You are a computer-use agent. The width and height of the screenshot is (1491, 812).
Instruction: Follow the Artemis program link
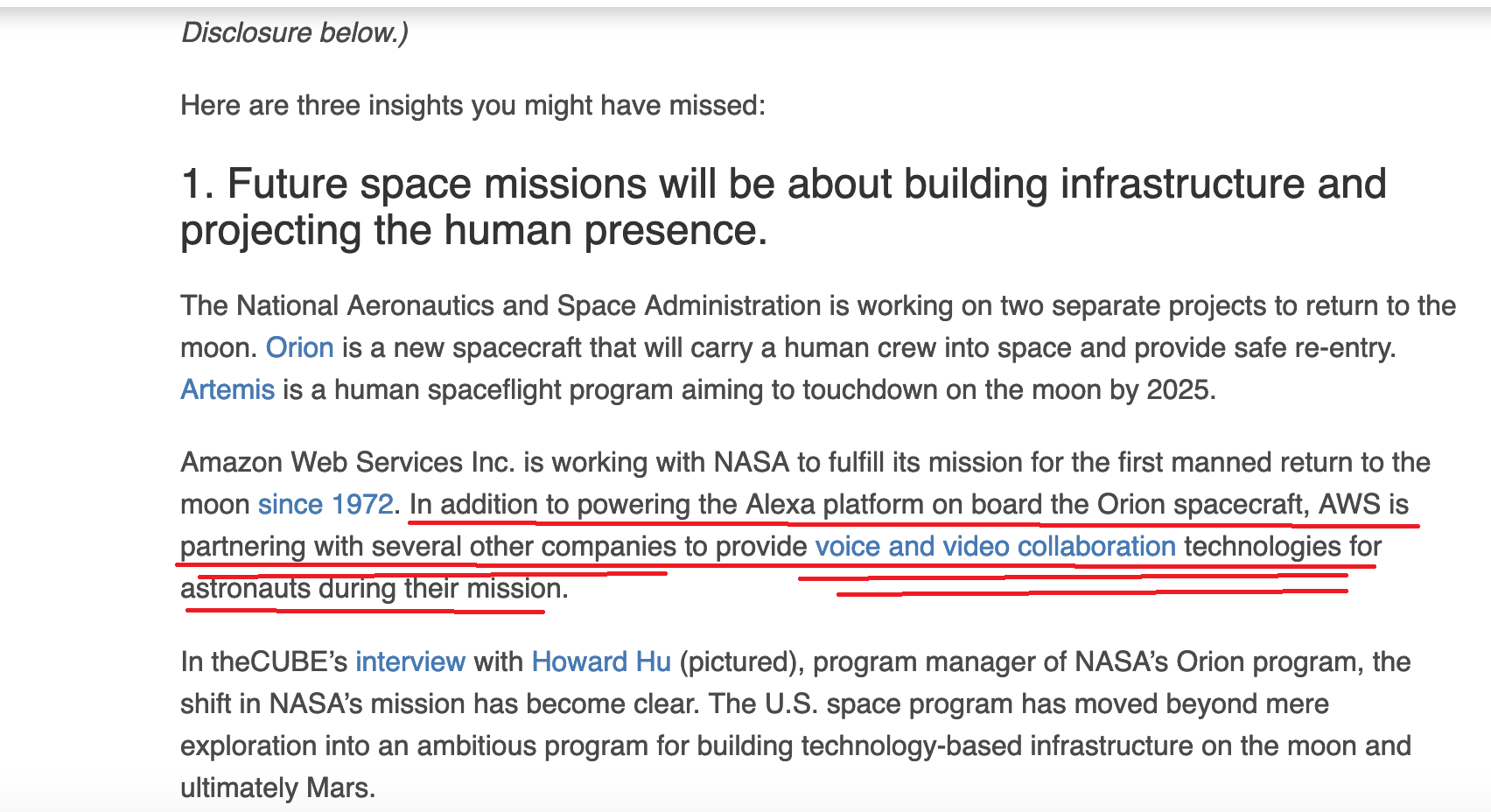pos(227,389)
